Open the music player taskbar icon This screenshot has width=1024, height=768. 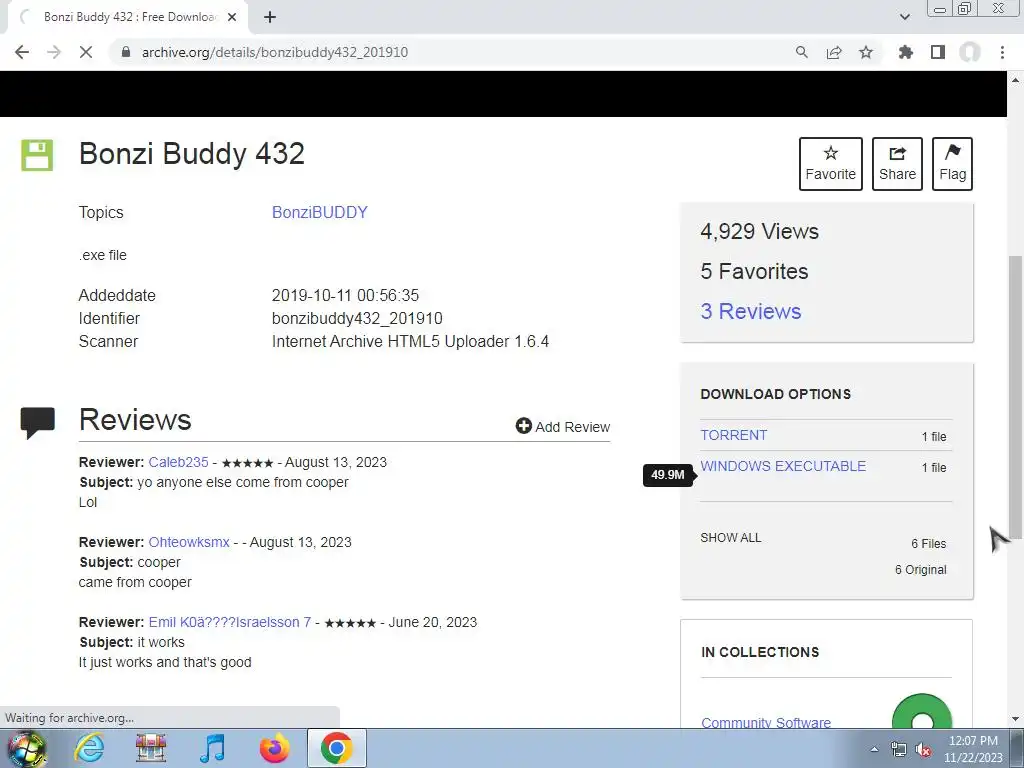[212, 748]
